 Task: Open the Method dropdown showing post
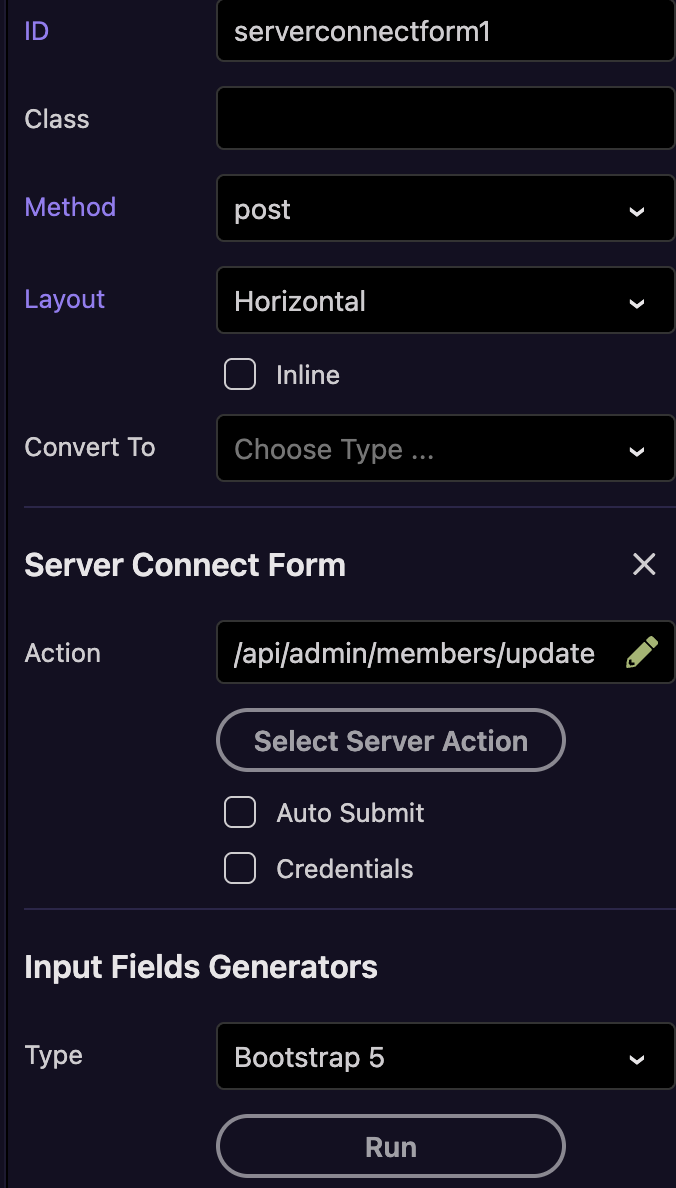click(x=445, y=209)
